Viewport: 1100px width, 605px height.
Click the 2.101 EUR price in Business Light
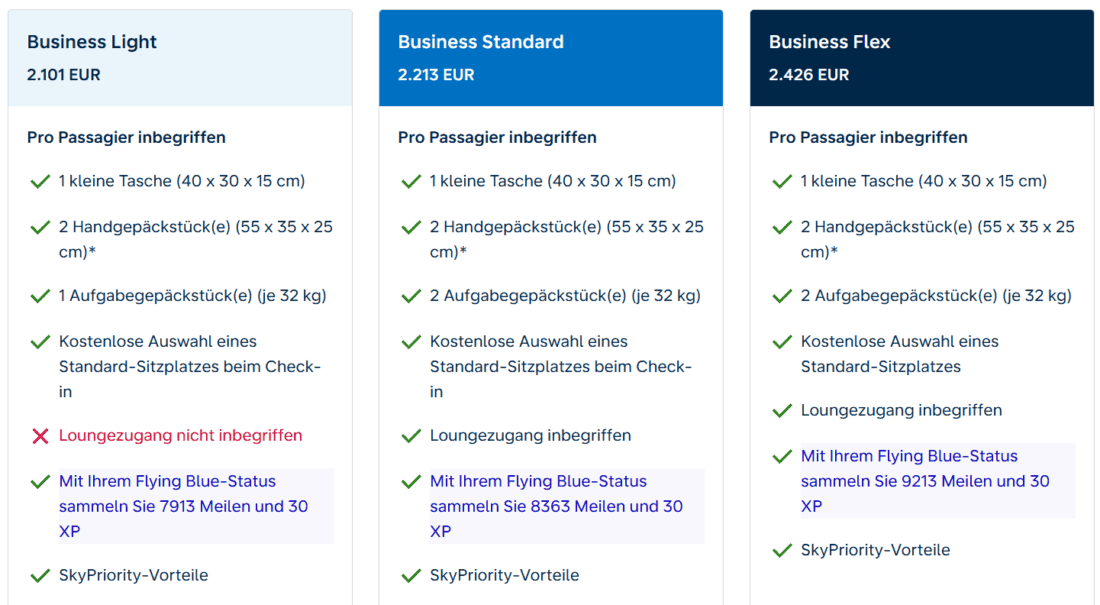pos(64,75)
